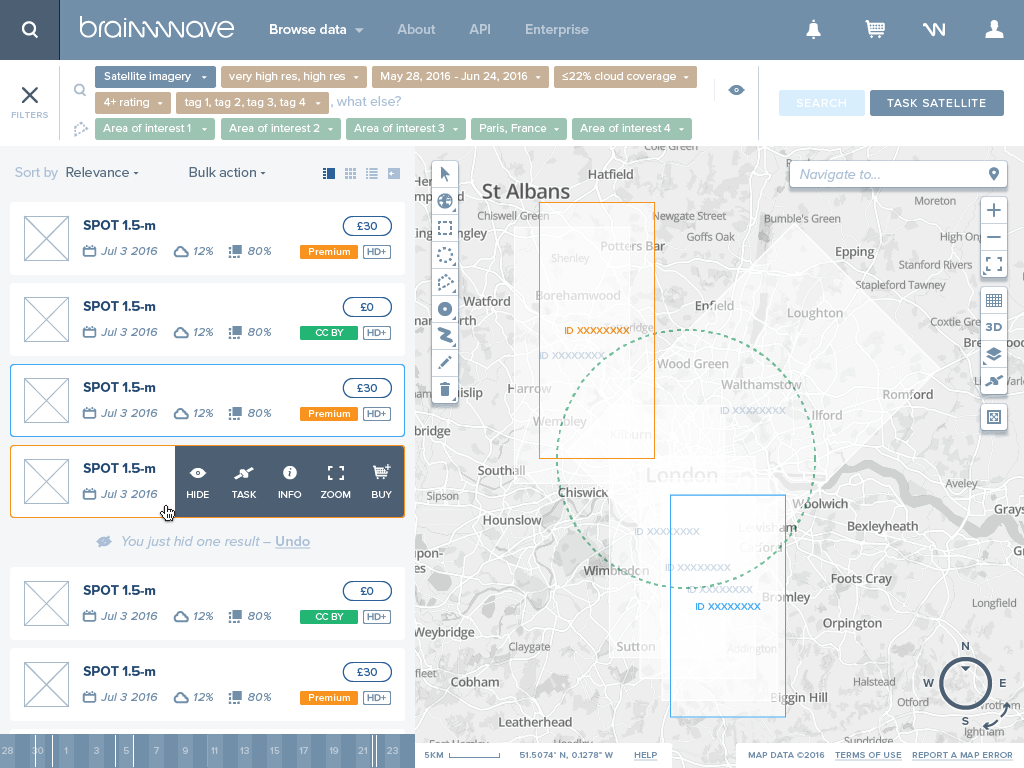
Task: Click the trash delete tool
Action: [445, 390]
